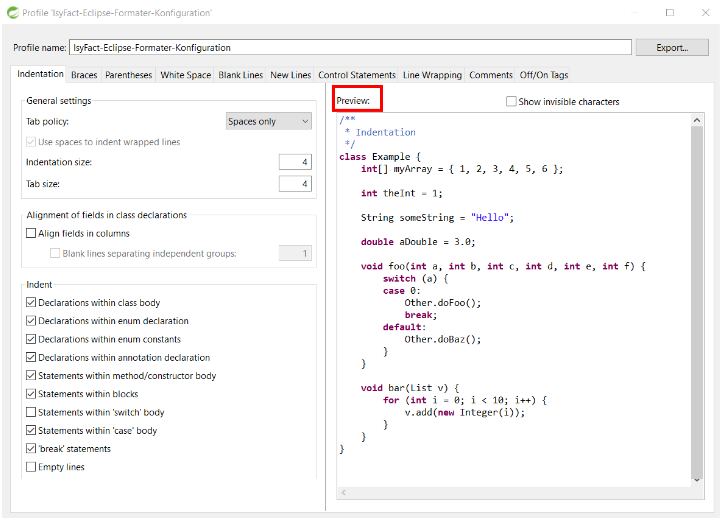Check Align fields in columns
This screenshot has width=720, height=518.
click(x=31, y=233)
